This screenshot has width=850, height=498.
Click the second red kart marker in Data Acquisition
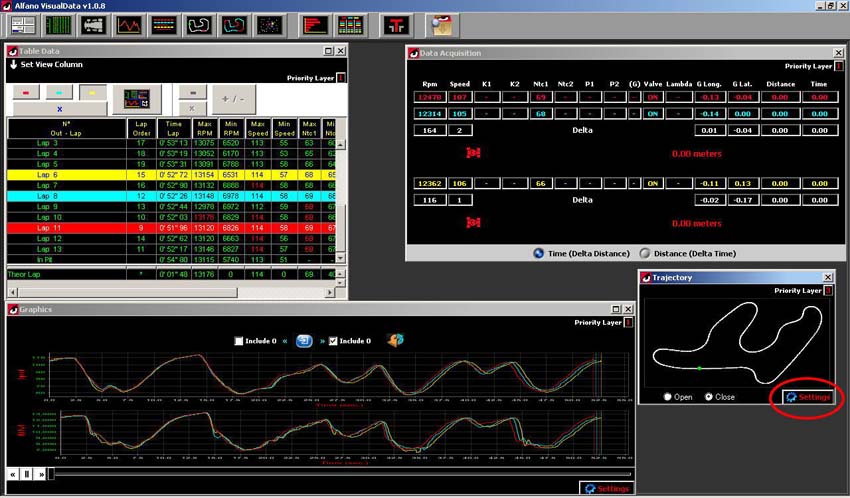click(473, 223)
